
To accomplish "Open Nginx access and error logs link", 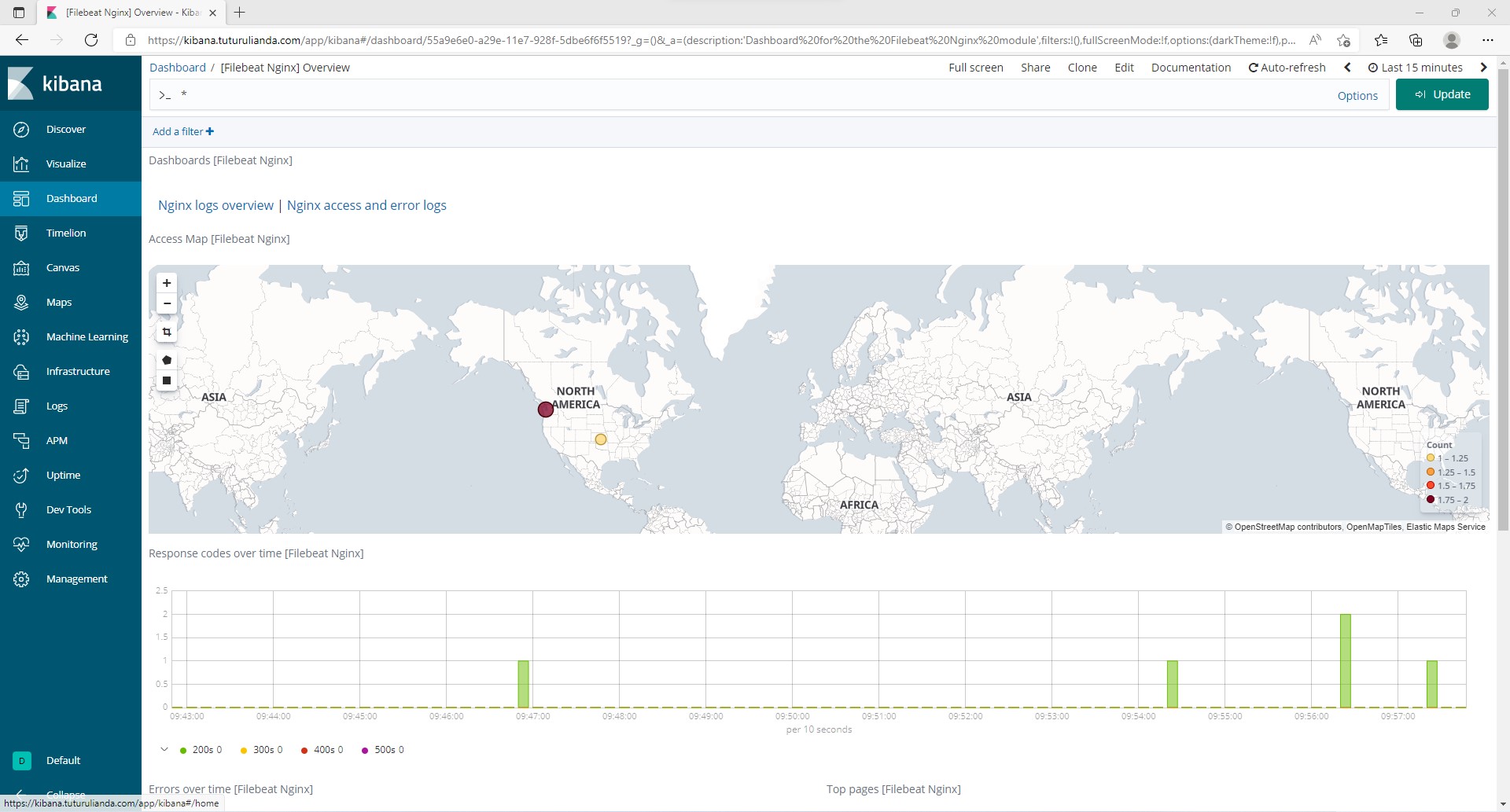I will 366,205.
